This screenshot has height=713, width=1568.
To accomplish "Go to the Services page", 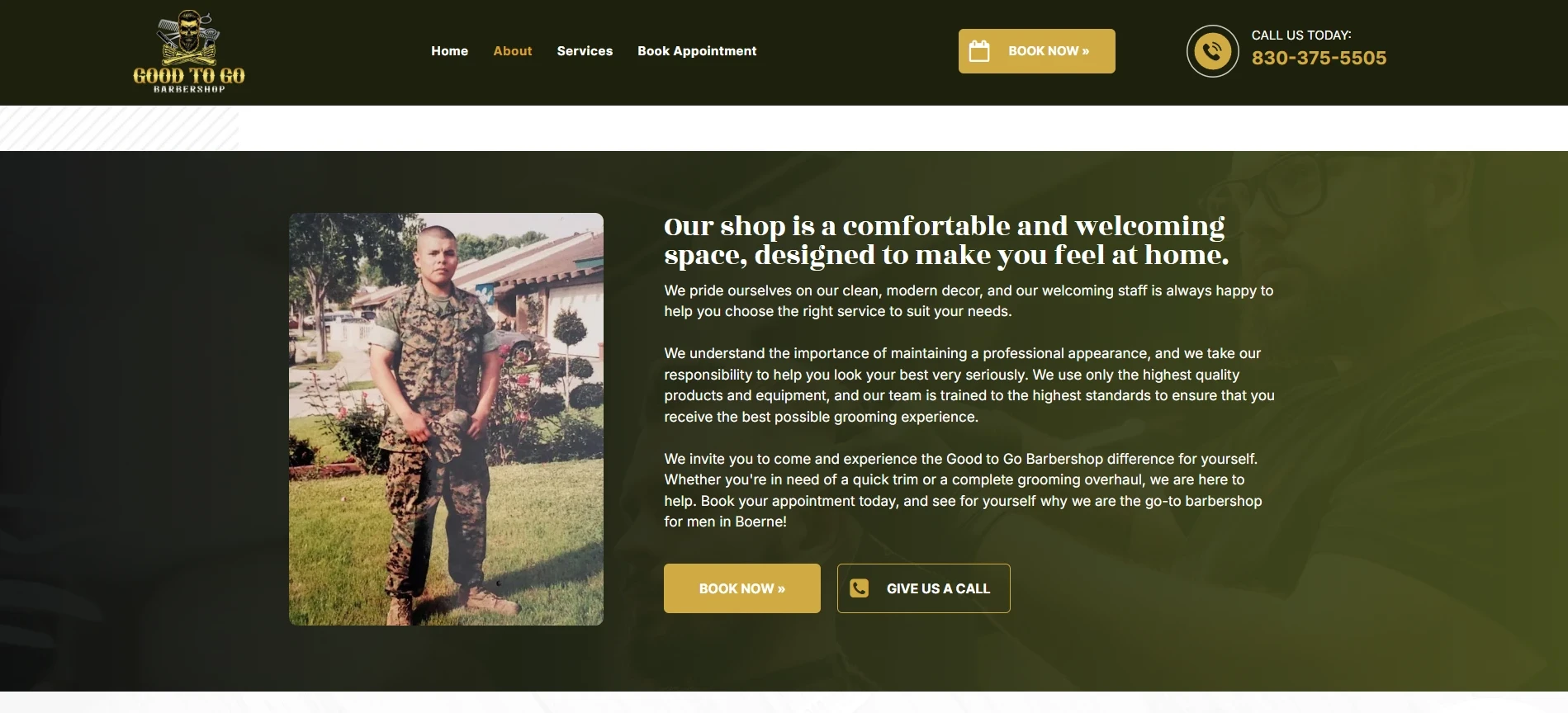I will pos(585,51).
